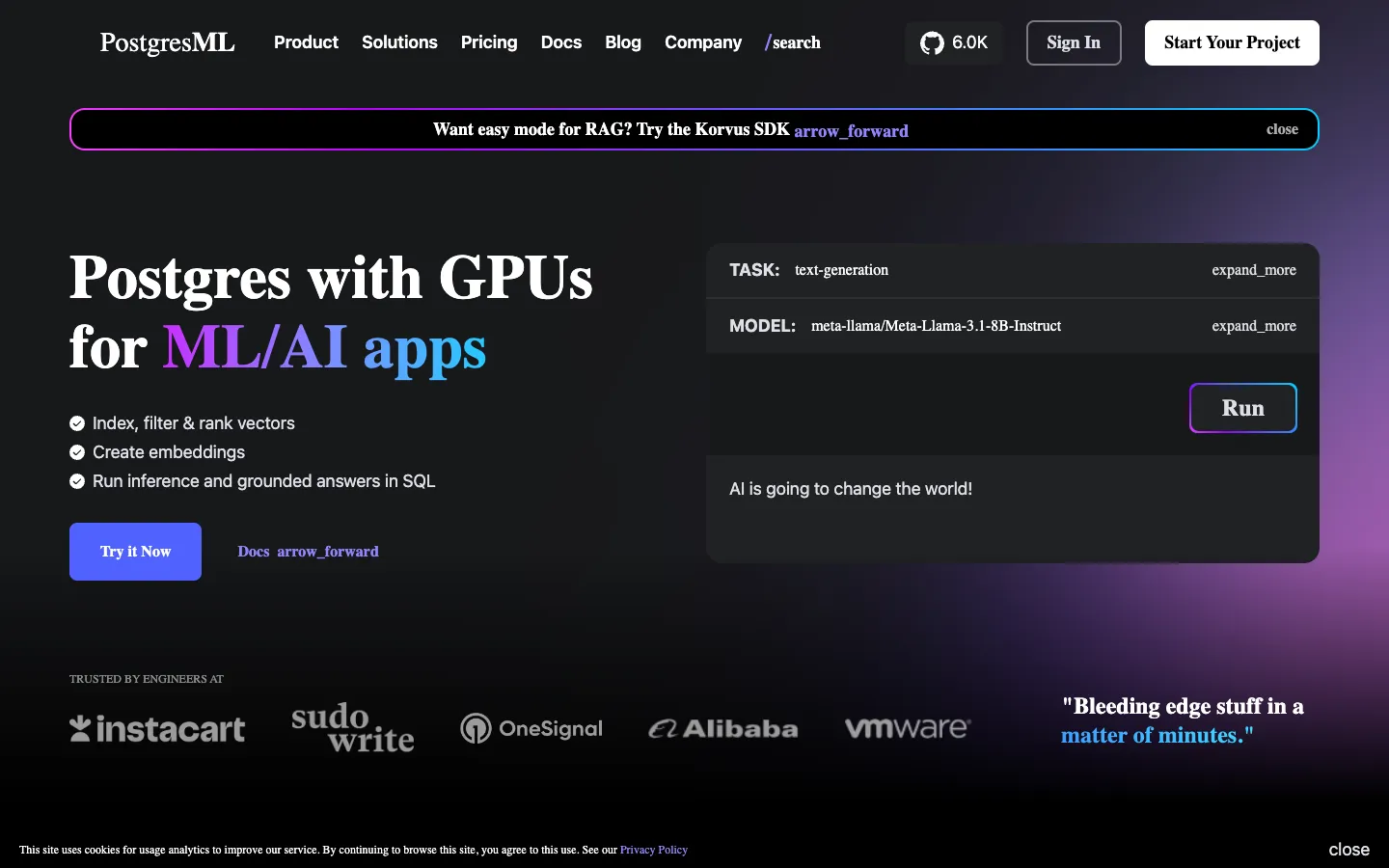Open the Company menu
The height and width of the screenshot is (868, 1389).
(703, 42)
